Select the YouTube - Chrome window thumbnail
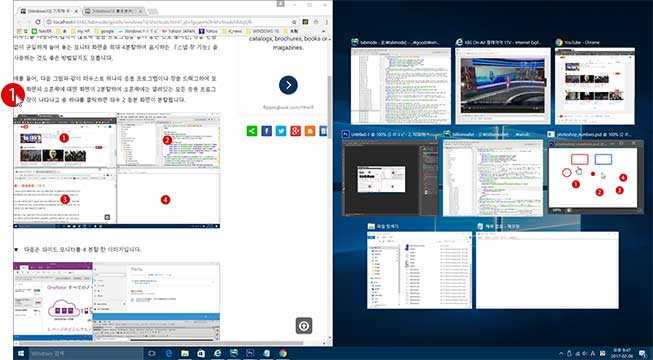653x360 pixels. click(595, 86)
